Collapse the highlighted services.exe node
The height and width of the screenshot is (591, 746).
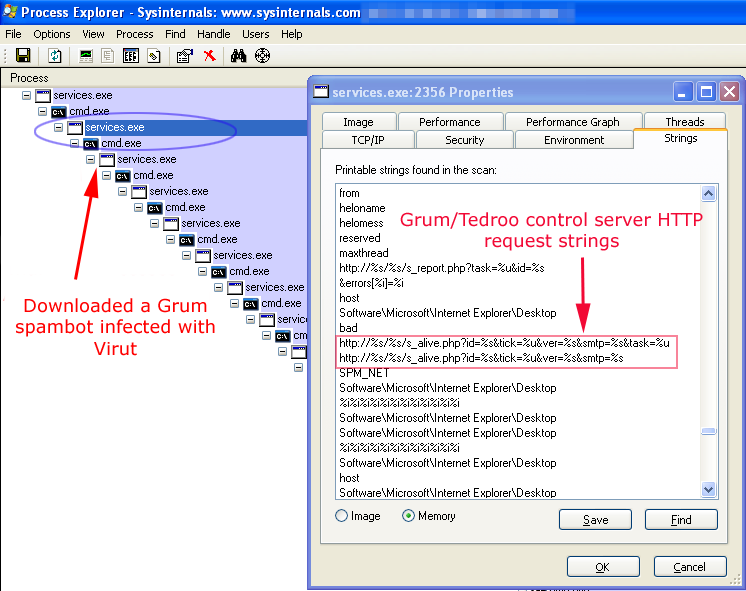point(59,128)
